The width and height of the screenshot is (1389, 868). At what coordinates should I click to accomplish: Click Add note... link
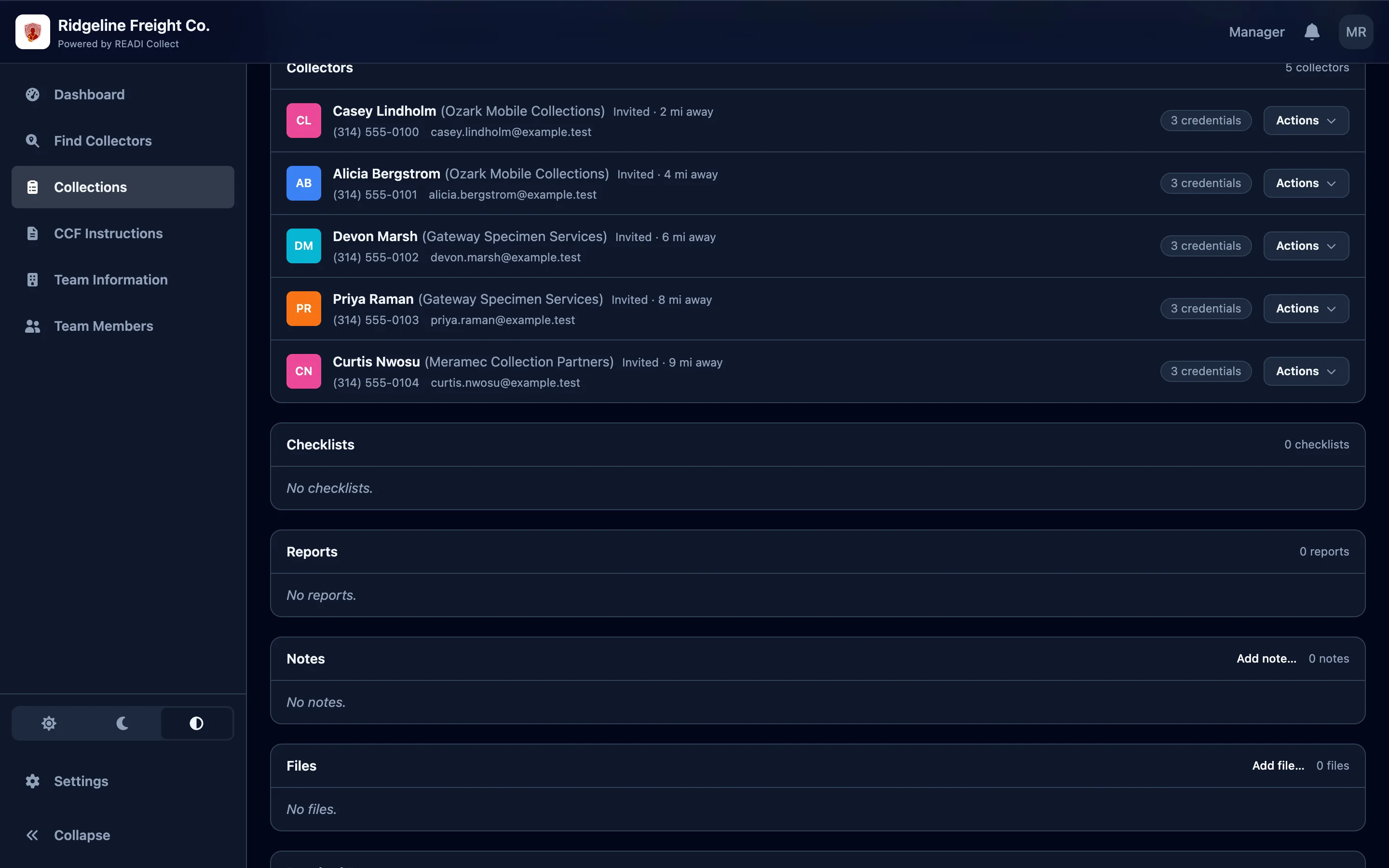1266,658
